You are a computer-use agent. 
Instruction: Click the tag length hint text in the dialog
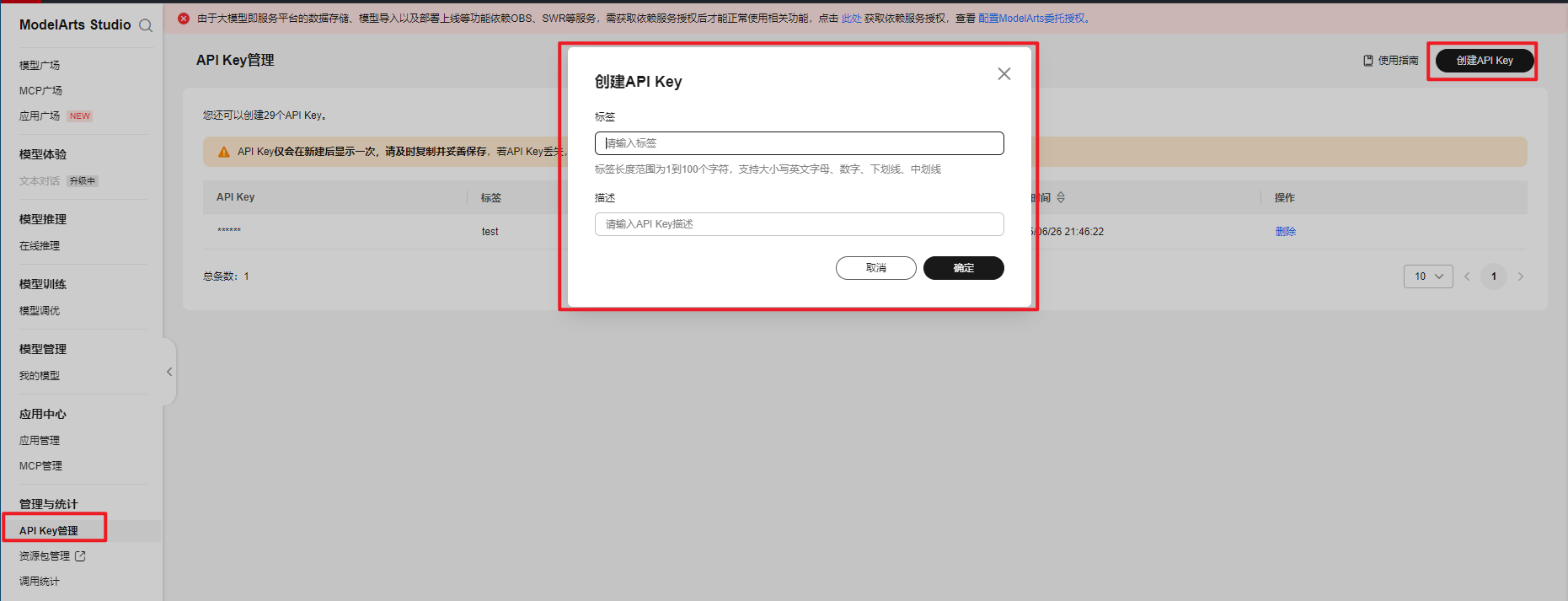pyautogui.click(x=768, y=169)
